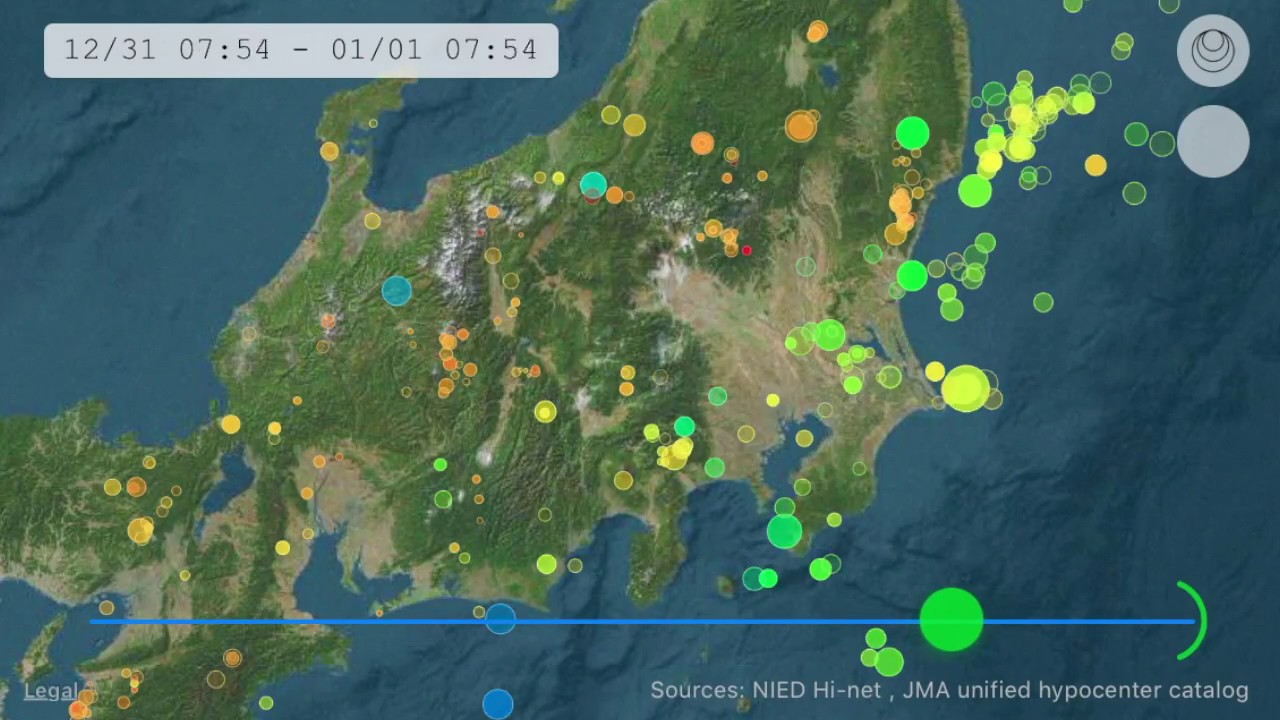1280x720 pixels.
Task: Select the yellow marker with ring in central Japan
Action: [545, 411]
